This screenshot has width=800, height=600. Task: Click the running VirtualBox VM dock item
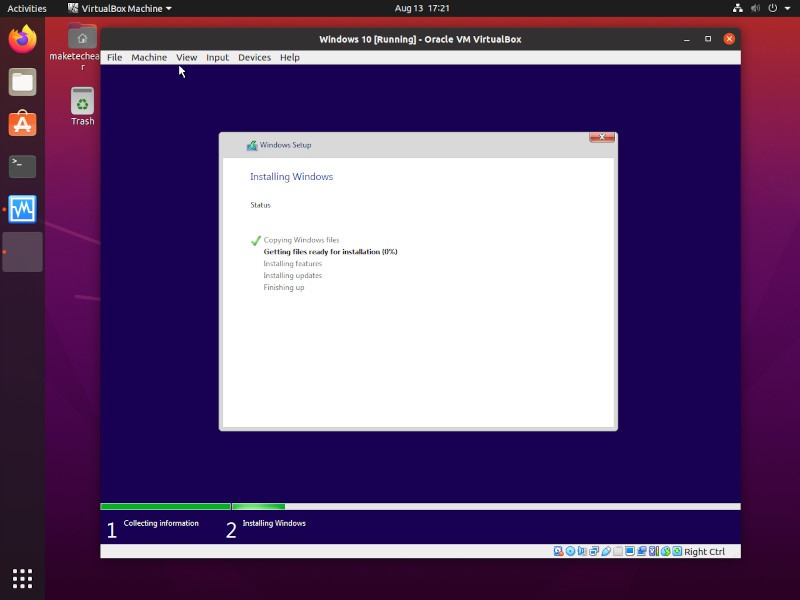(x=22, y=252)
